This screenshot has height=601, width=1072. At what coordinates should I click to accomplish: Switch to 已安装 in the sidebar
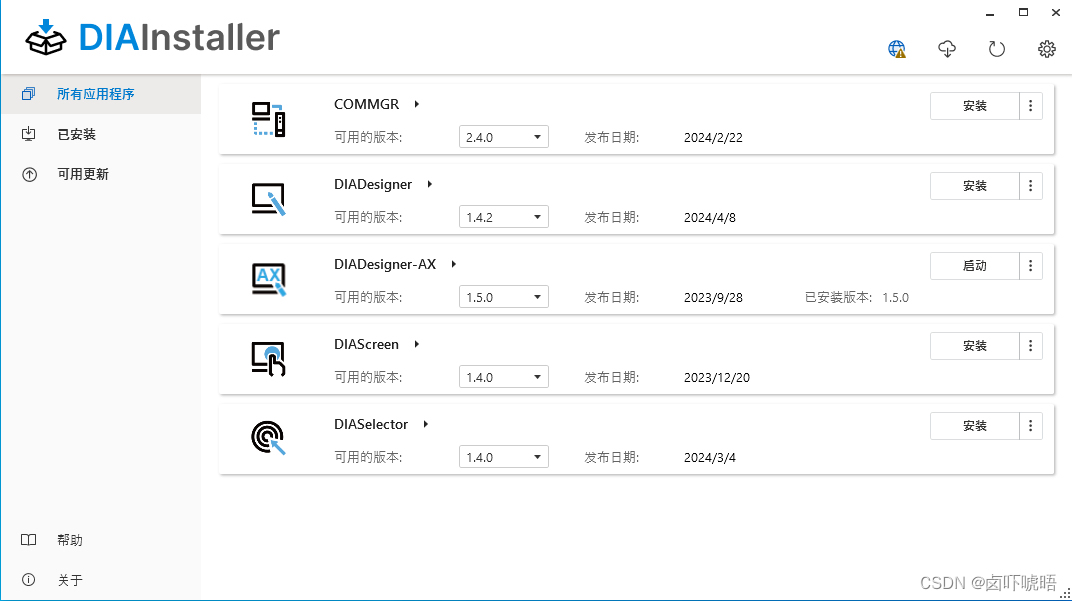pyautogui.click(x=101, y=134)
